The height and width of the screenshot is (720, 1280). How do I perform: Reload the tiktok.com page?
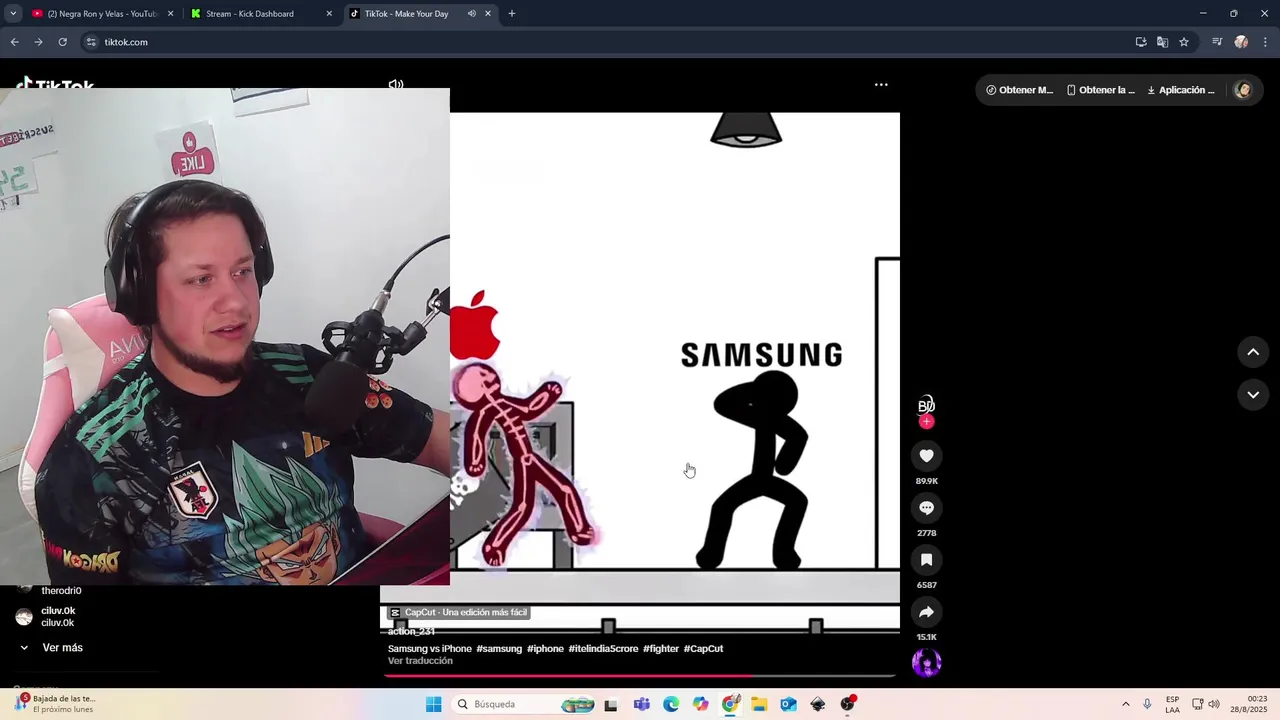62,42
